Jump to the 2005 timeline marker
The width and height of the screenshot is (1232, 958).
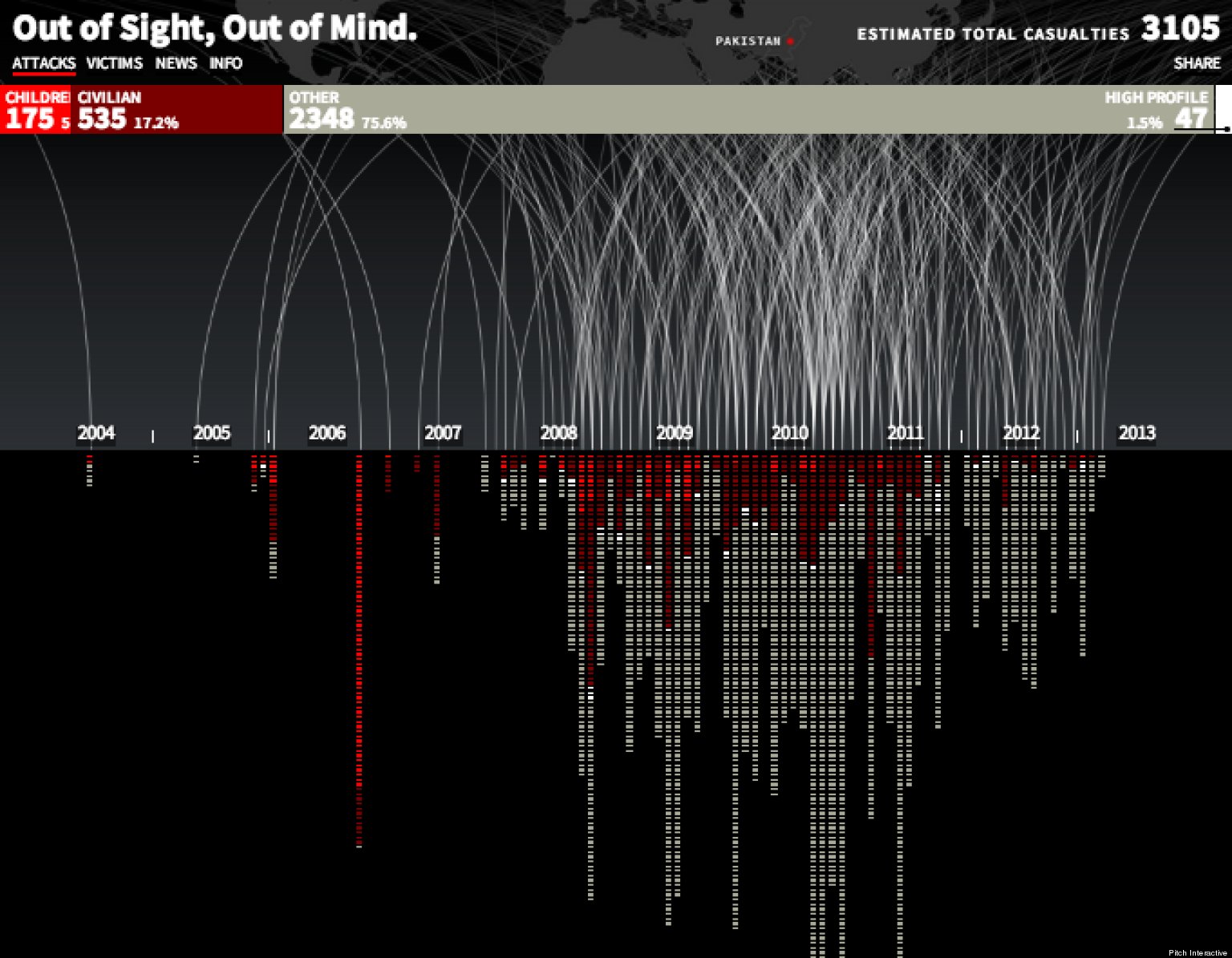tap(212, 433)
